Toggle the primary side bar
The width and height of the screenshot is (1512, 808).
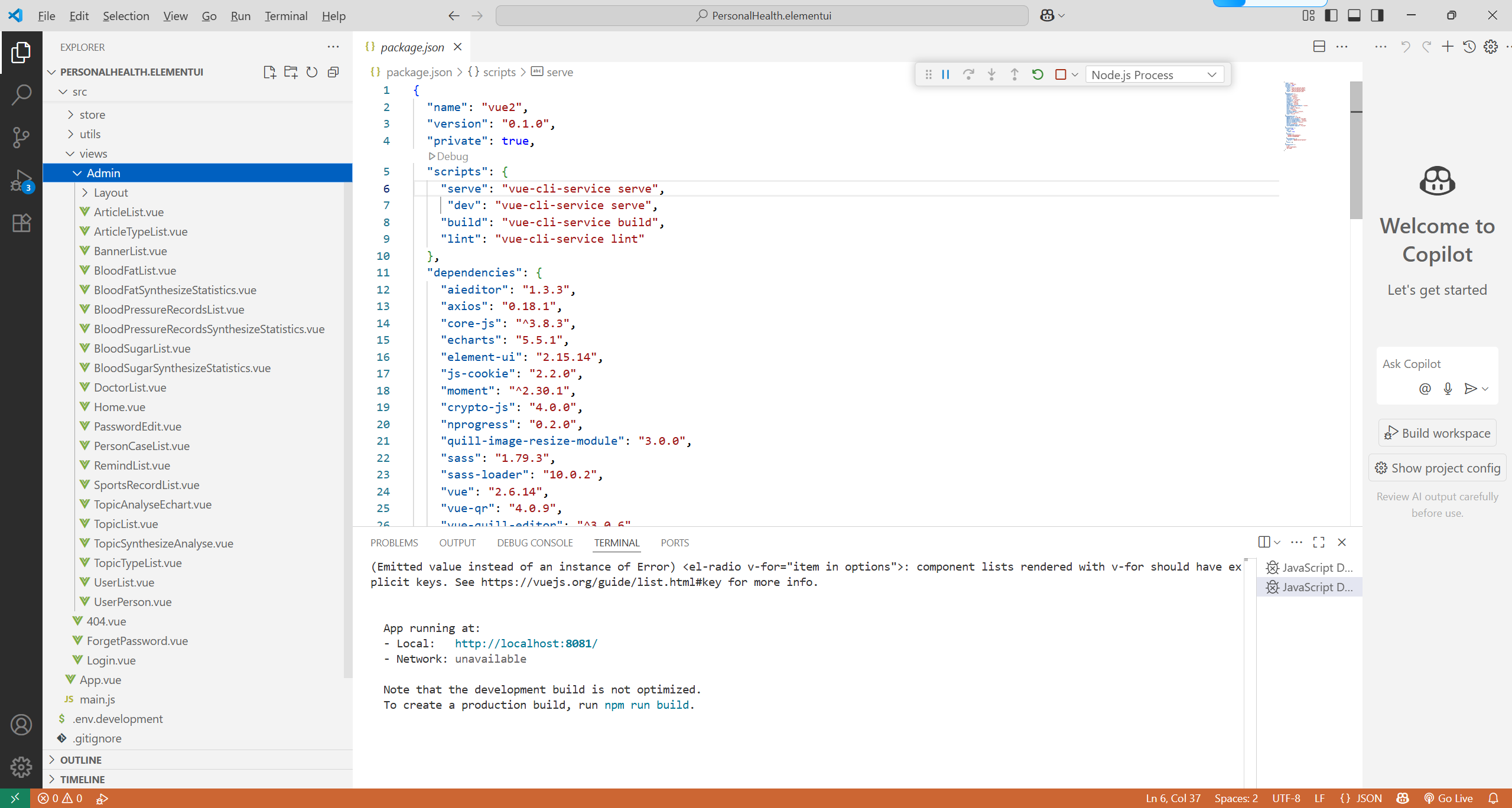(1331, 15)
